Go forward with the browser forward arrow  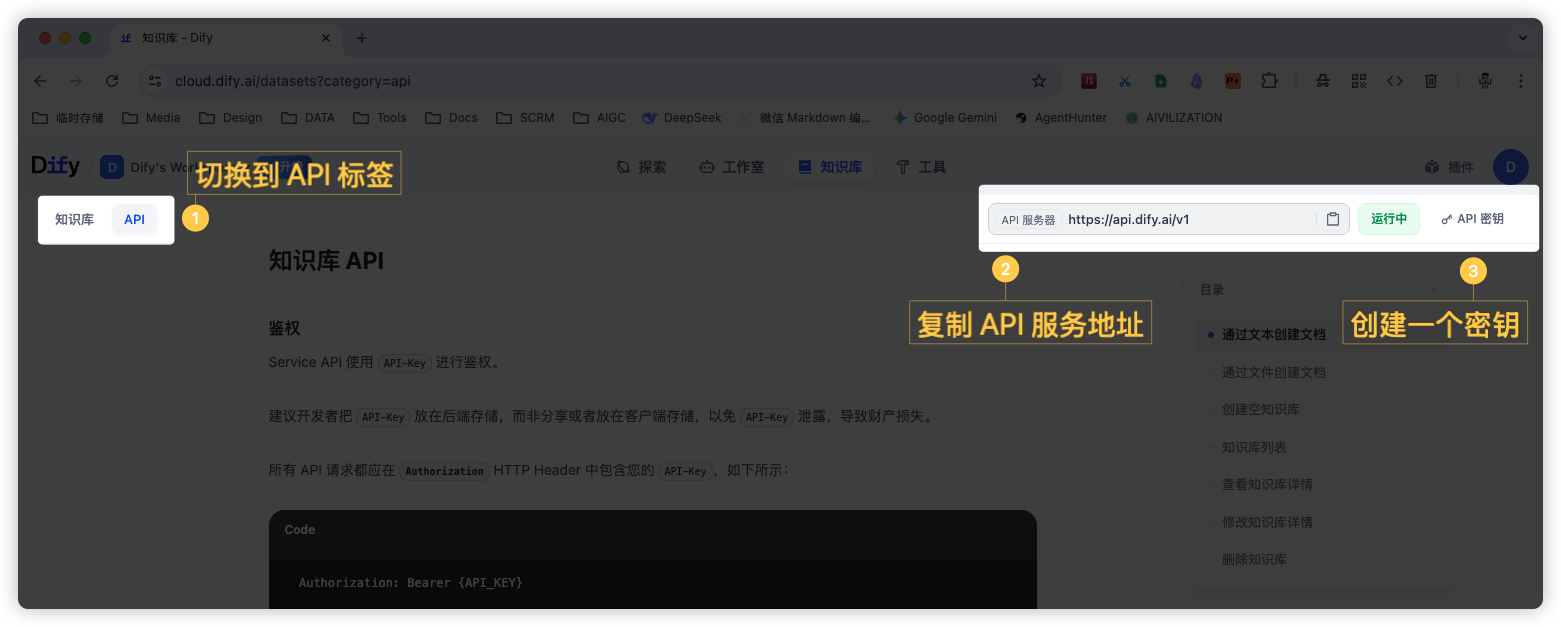click(76, 81)
